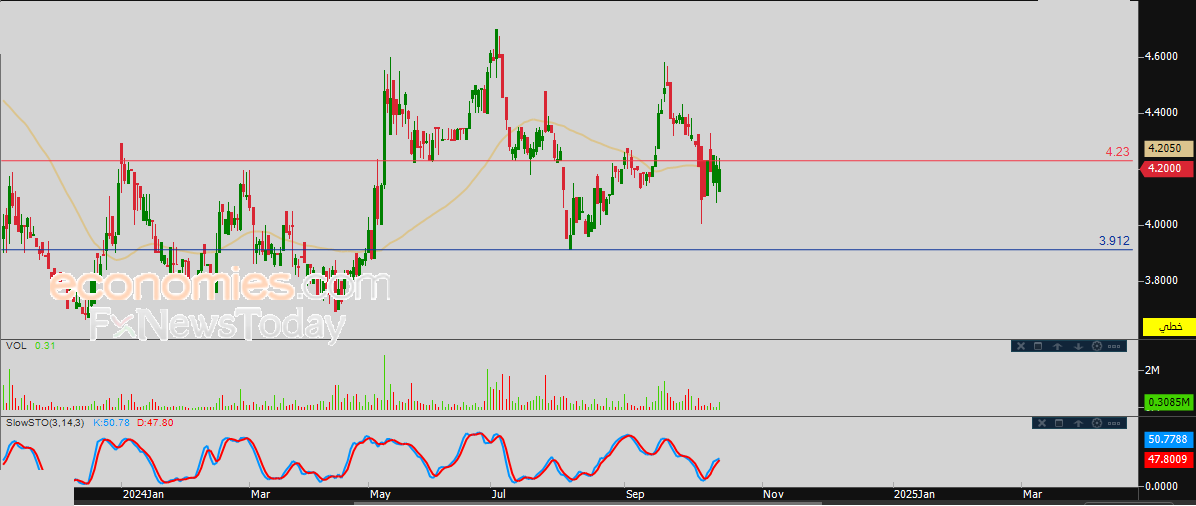Move the VOL panel up
This screenshot has width=1196, height=506.
[x=1057, y=346]
